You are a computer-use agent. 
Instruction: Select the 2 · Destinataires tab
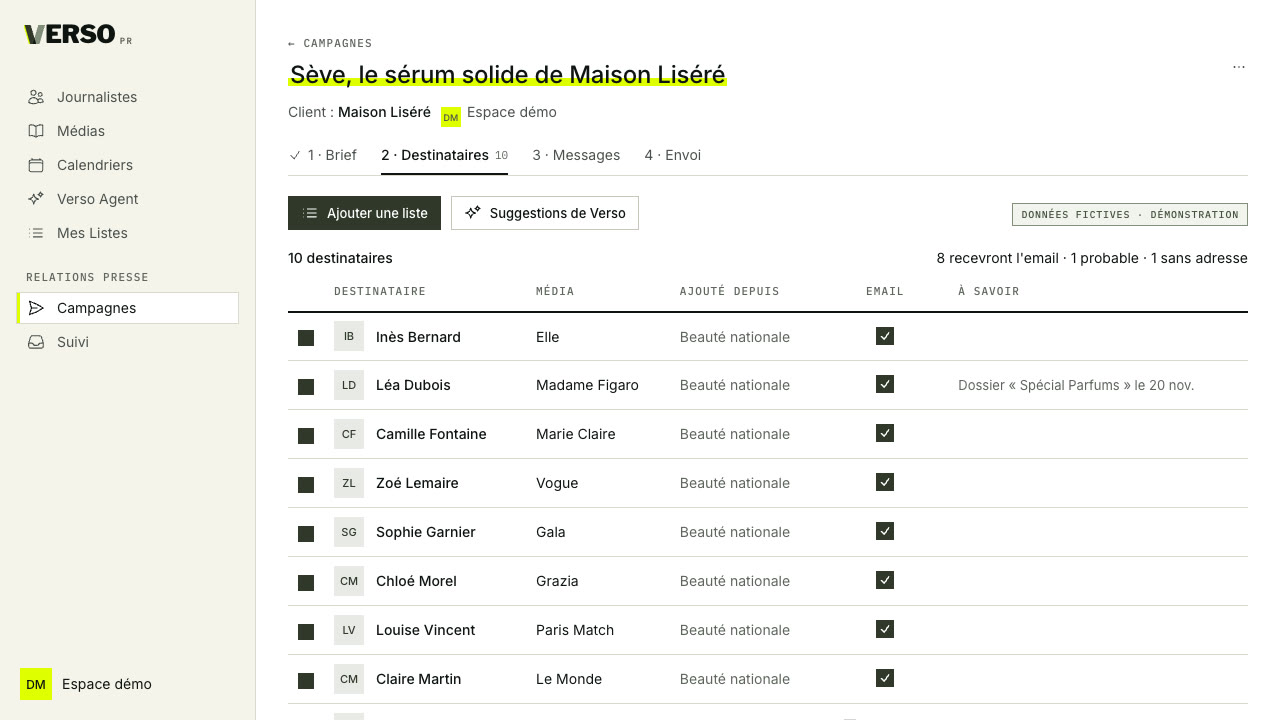(x=444, y=155)
